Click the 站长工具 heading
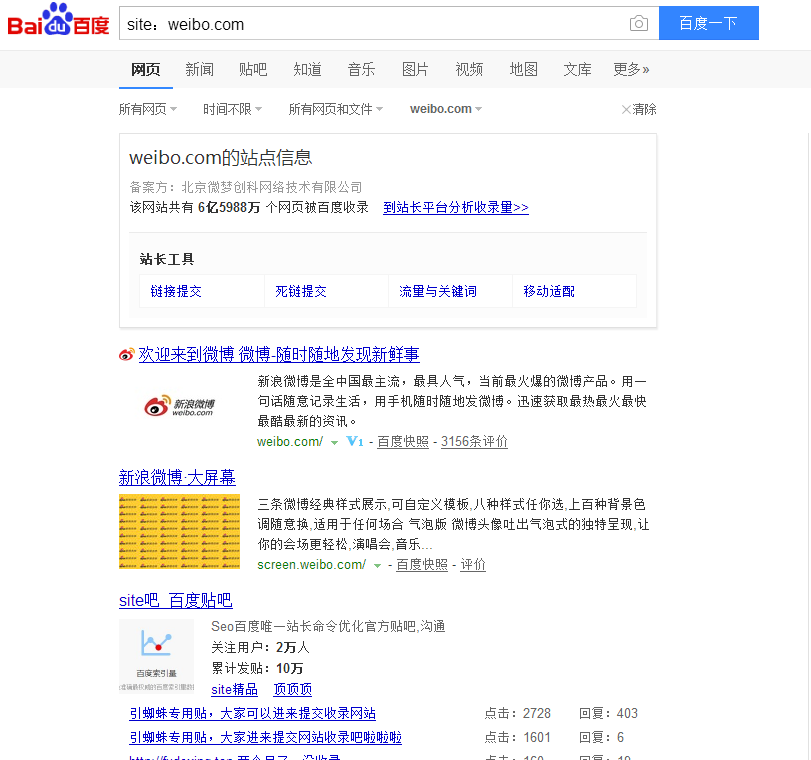The width and height of the screenshot is (811, 760). (167, 259)
